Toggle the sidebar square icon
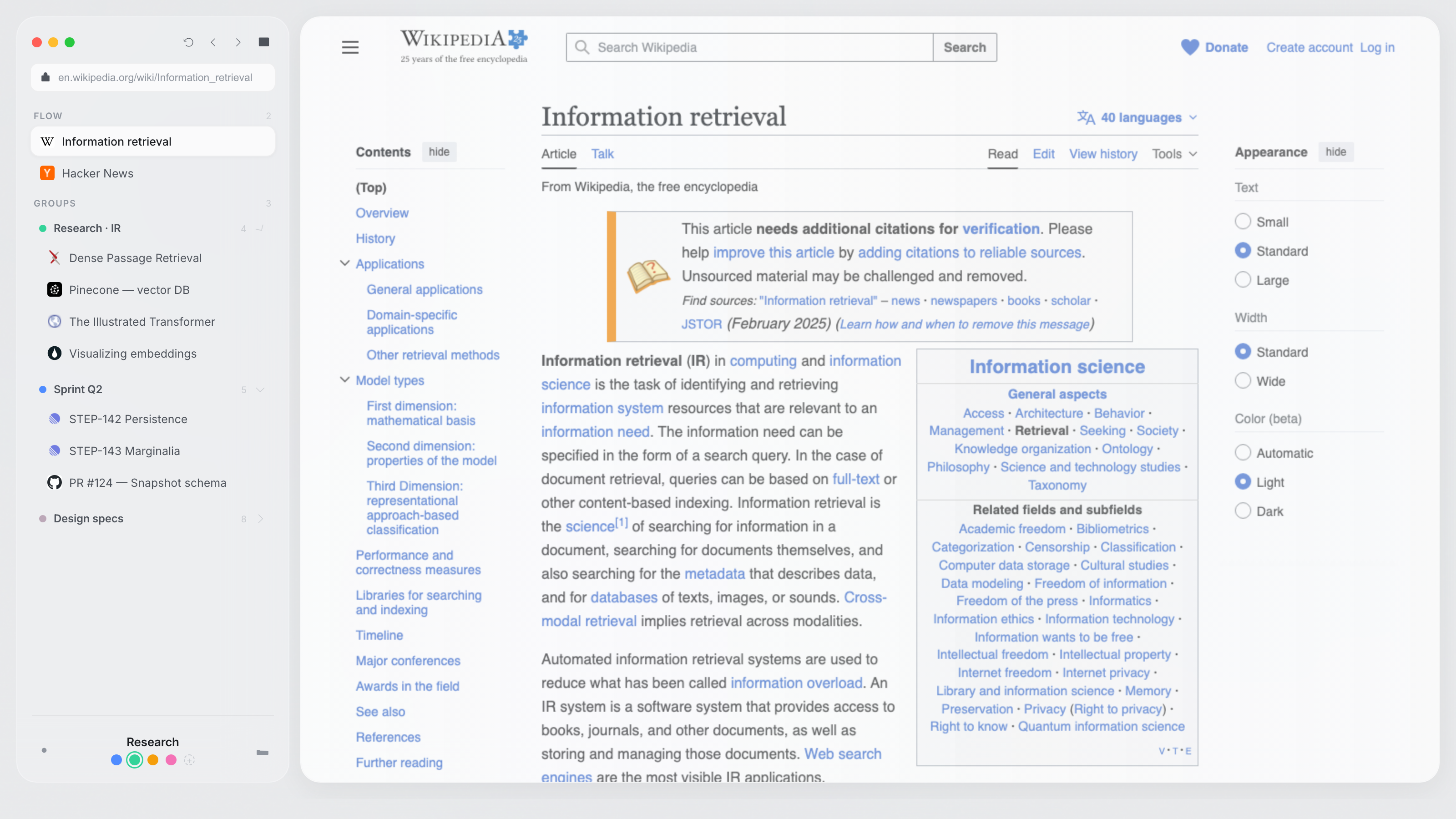 point(263,42)
